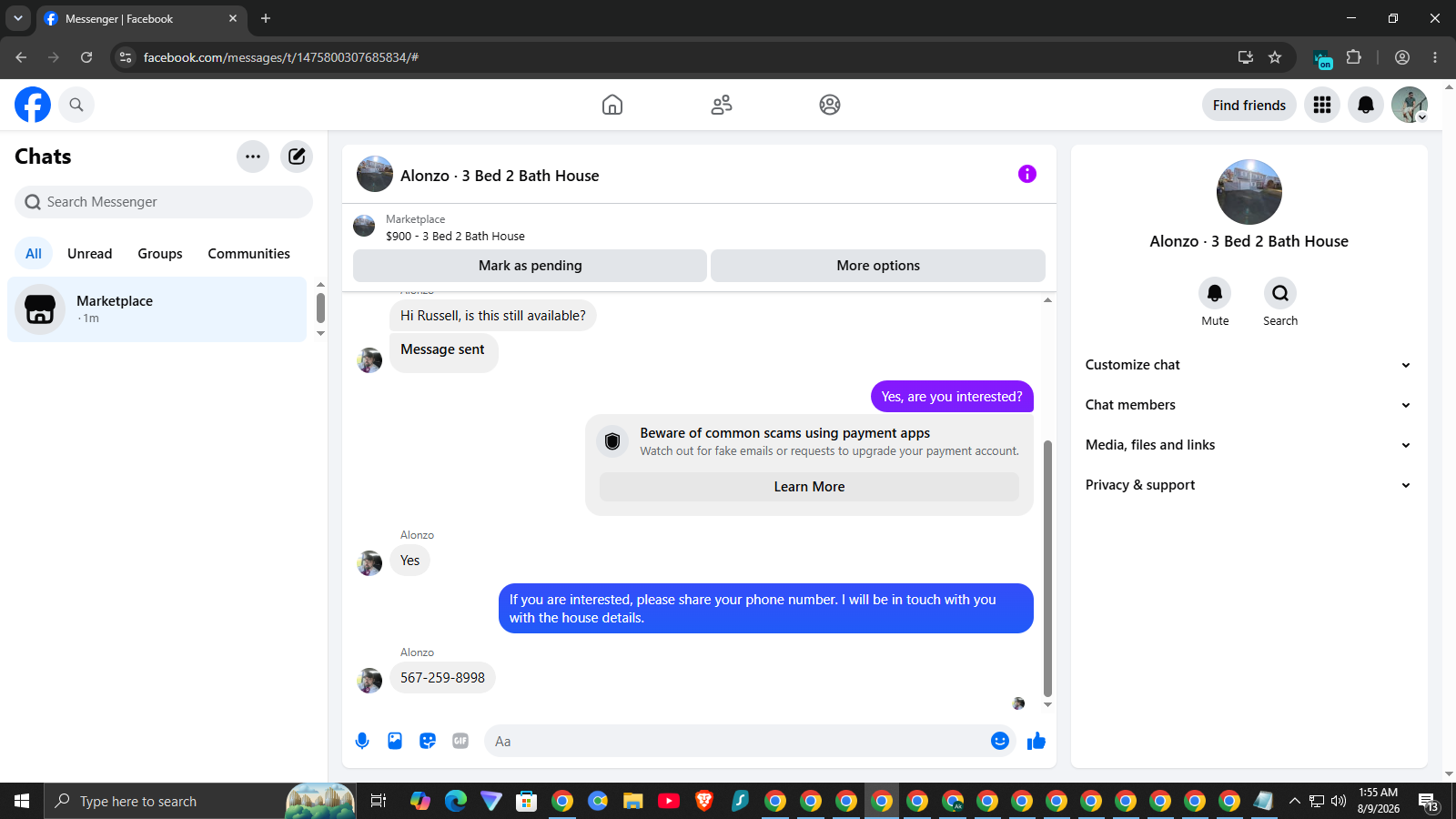Open the Friends icon in top navigation

tap(722, 105)
